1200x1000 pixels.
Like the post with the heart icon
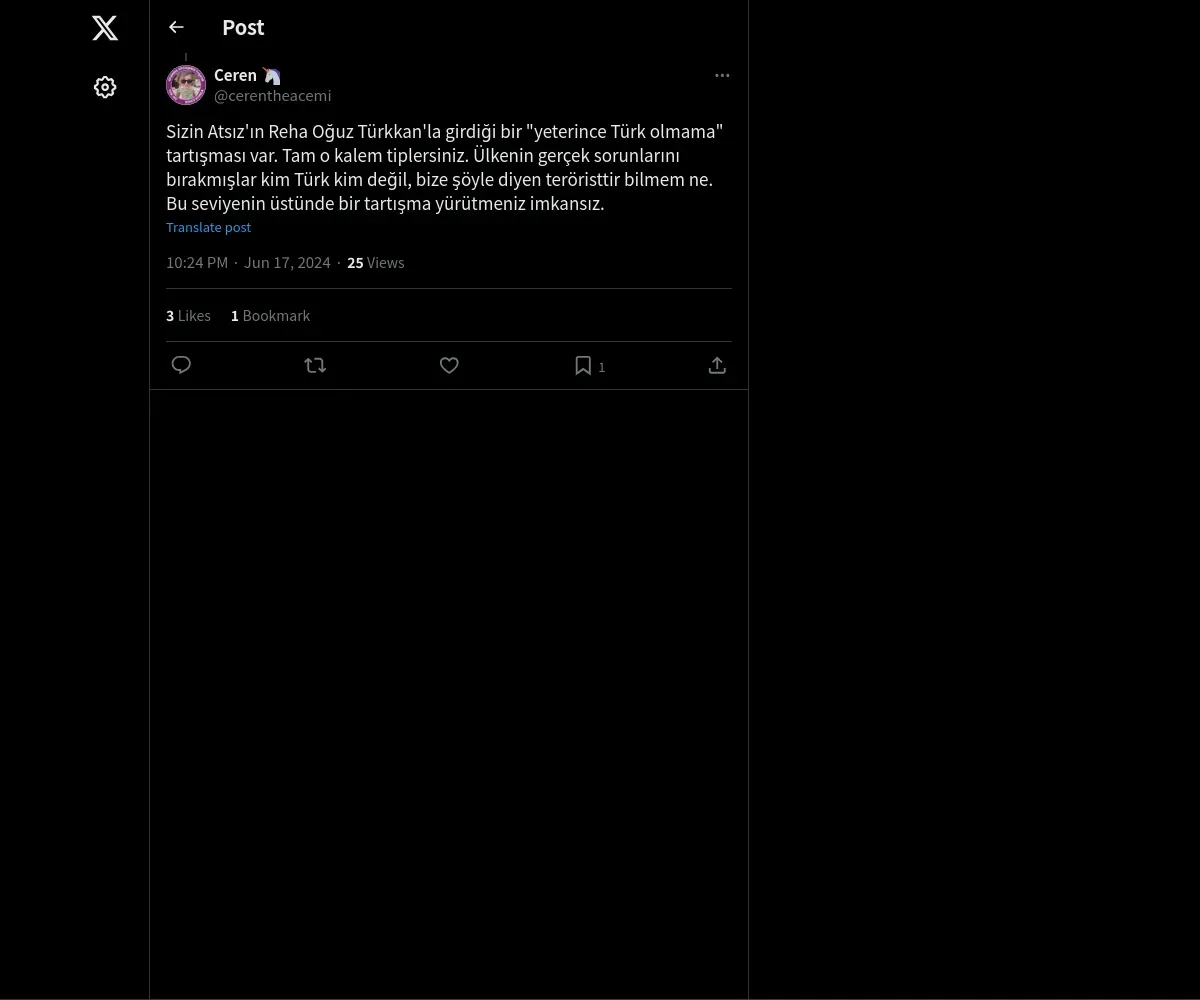click(x=449, y=365)
